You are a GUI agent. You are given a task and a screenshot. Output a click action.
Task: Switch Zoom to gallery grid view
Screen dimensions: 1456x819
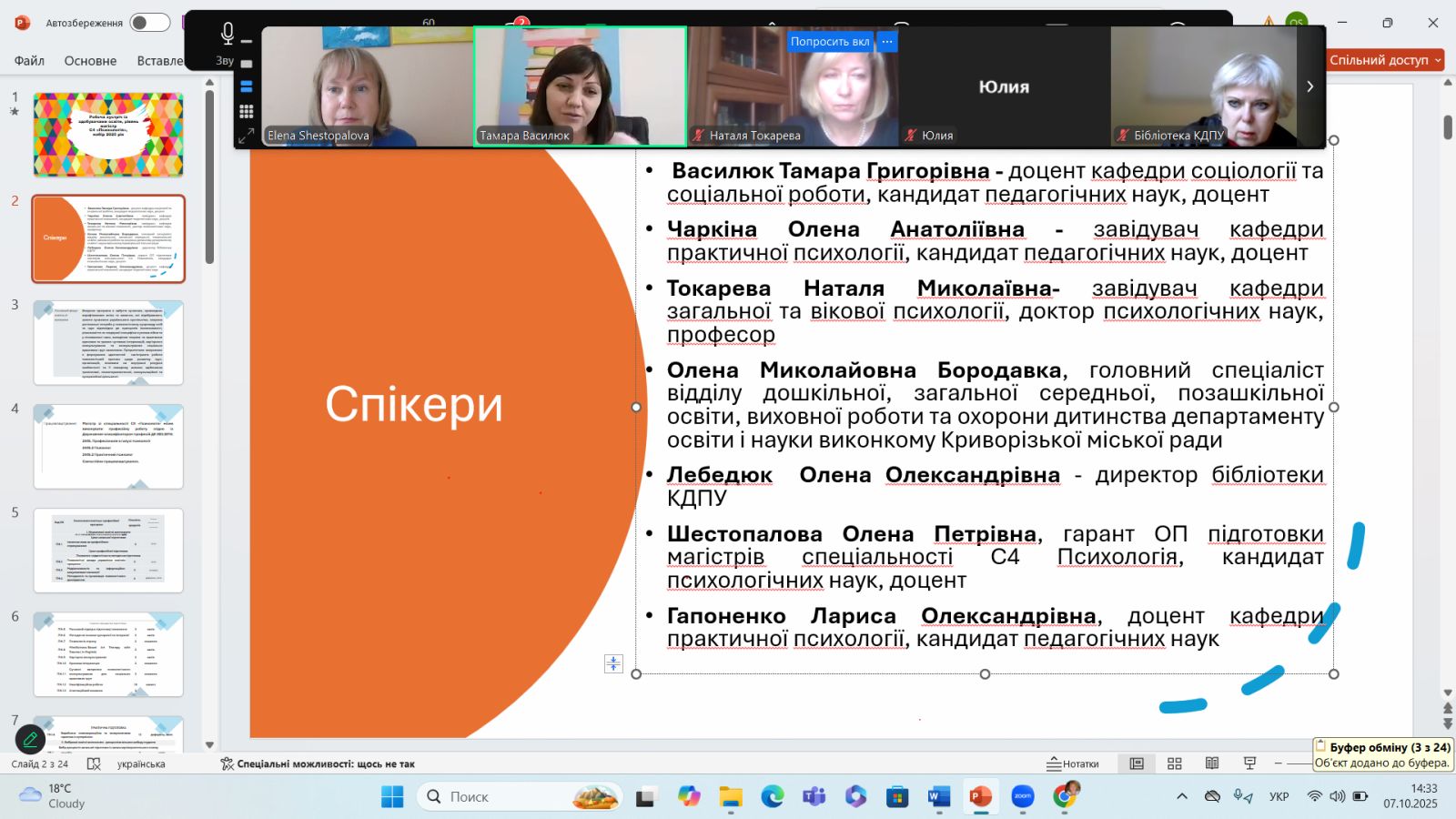point(246,111)
